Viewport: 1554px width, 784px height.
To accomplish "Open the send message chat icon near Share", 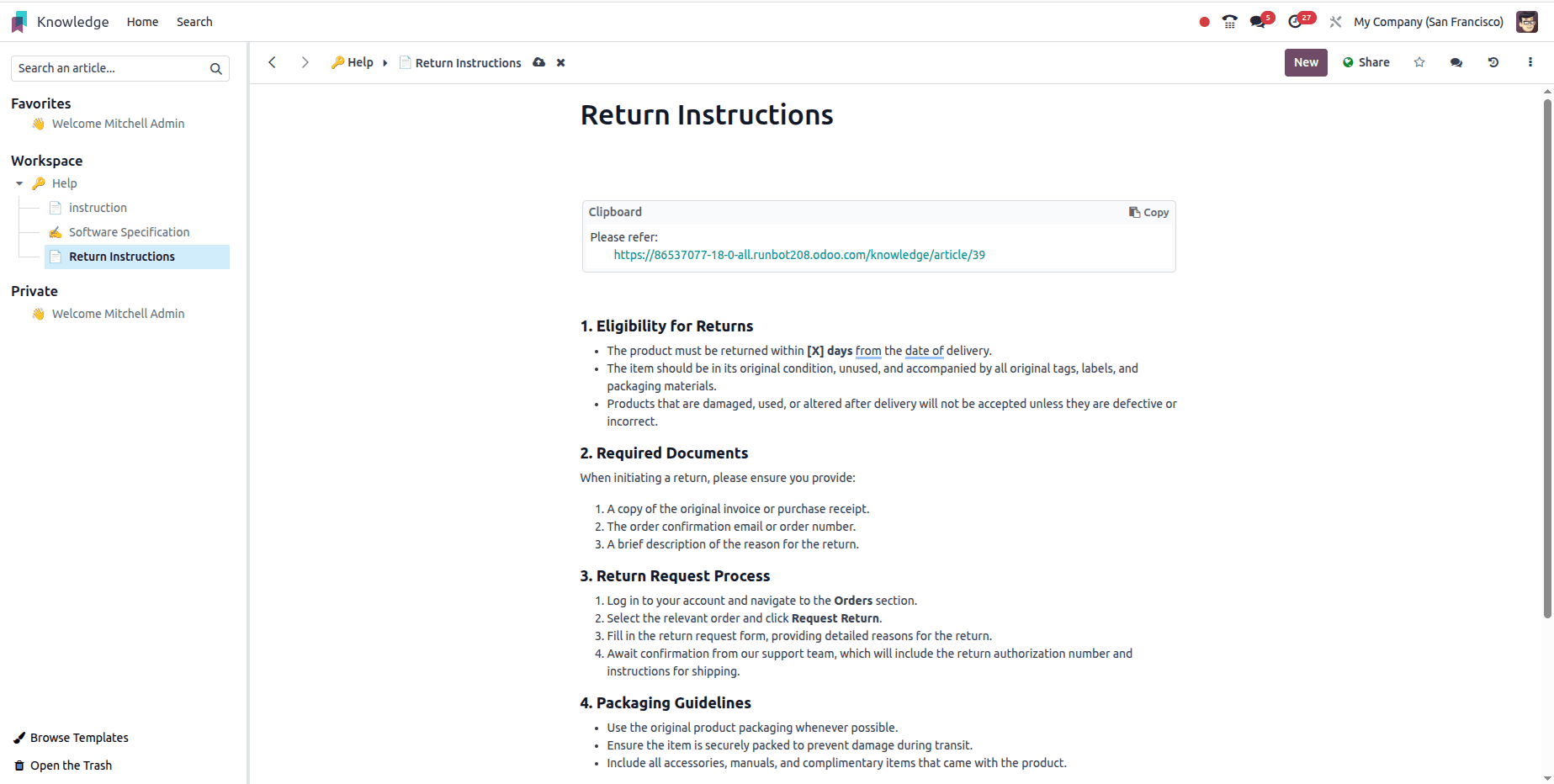I will click(x=1456, y=62).
